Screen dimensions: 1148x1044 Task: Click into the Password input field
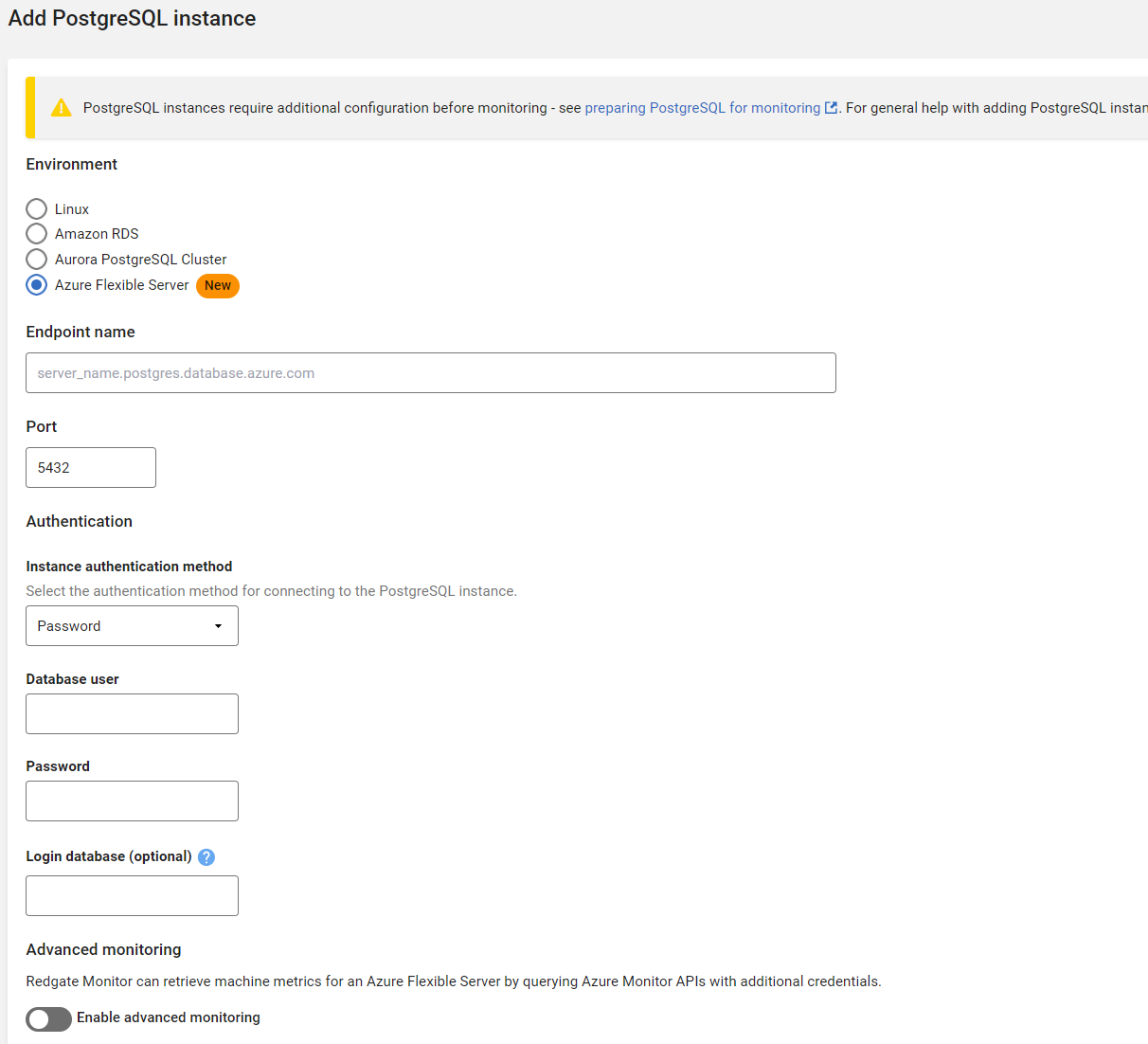coord(132,801)
